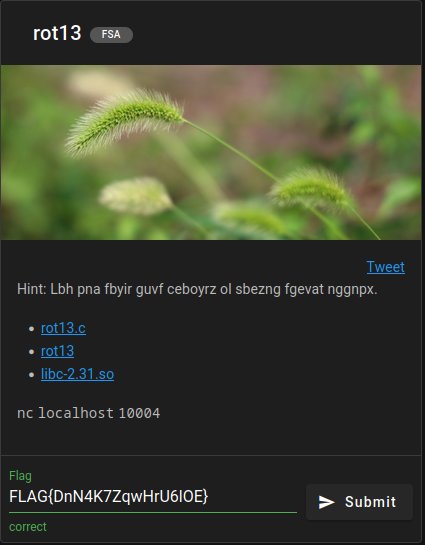Screen dimensions: 425x545
Task: Click the word localhost in the command
Action: click(x=76, y=413)
